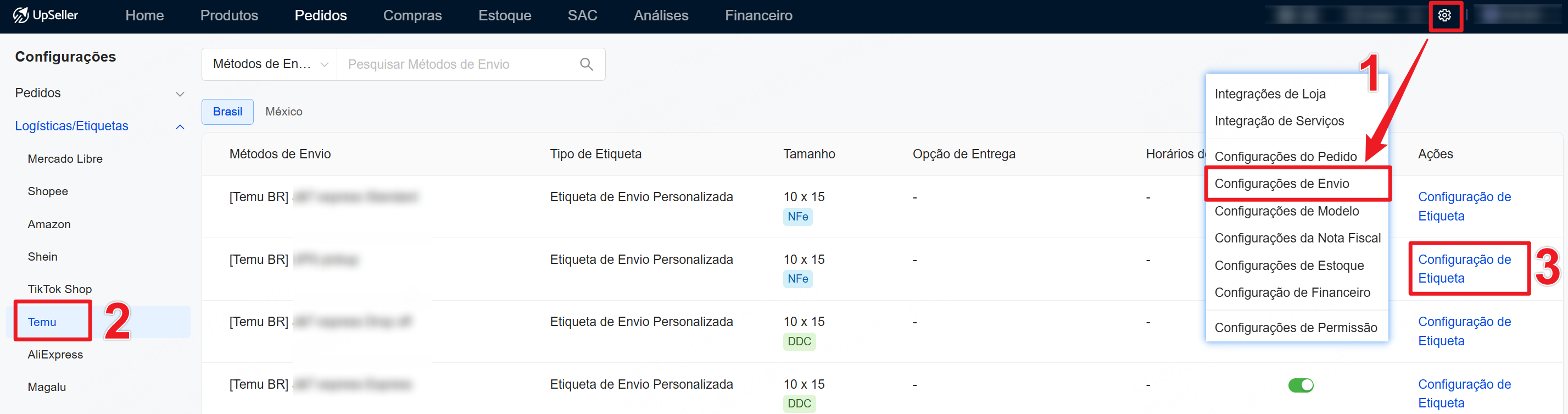1568x414 pixels.
Task: Click the search magnifier icon
Action: click(586, 64)
